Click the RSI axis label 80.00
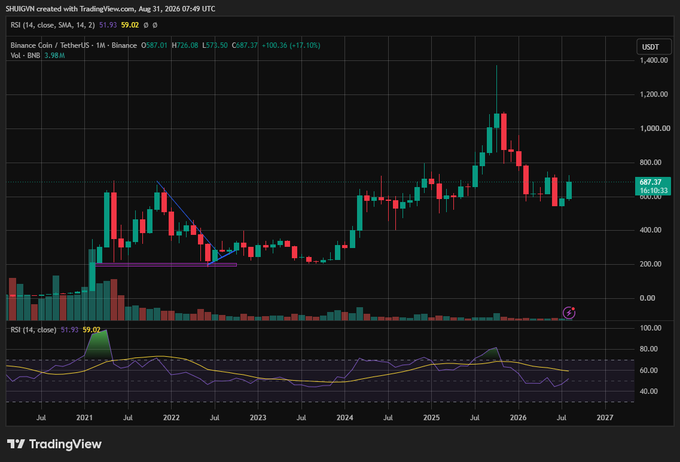 [x=649, y=349]
